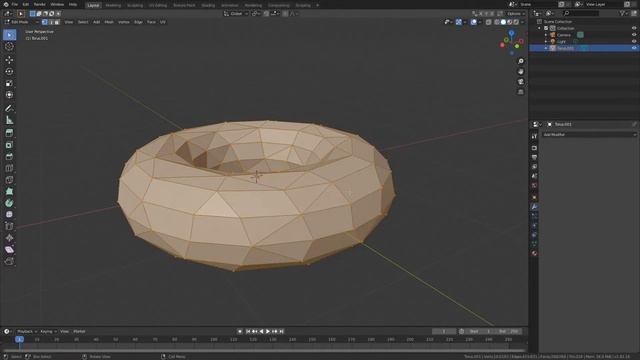Open the File menu
Viewport: 640px width, 360px height.
pyautogui.click(x=14, y=4)
